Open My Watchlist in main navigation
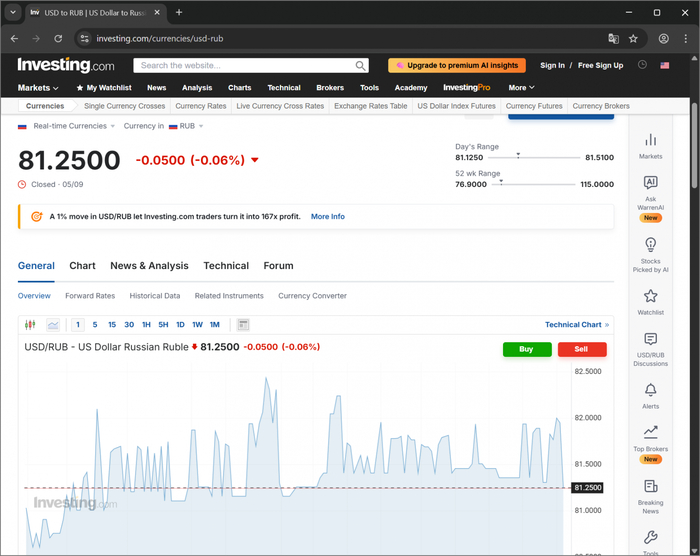 click(x=104, y=88)
